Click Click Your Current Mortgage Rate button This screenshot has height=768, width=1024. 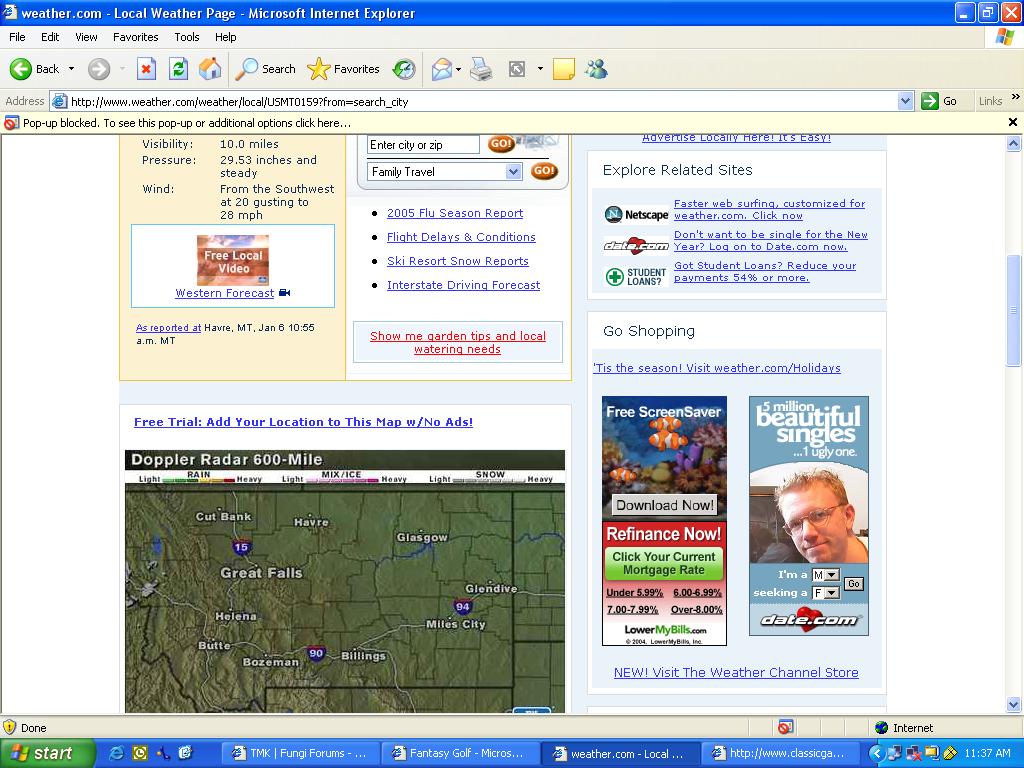664,563
